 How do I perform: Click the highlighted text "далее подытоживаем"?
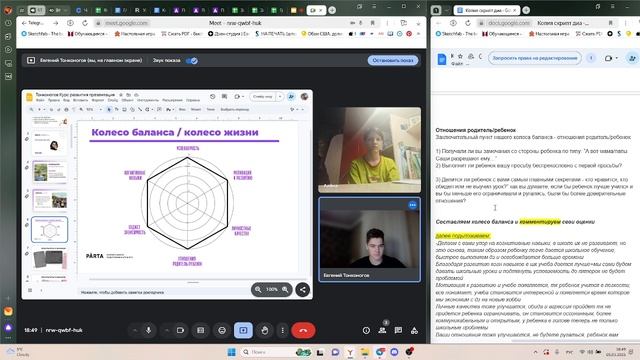tap(463, 236)
